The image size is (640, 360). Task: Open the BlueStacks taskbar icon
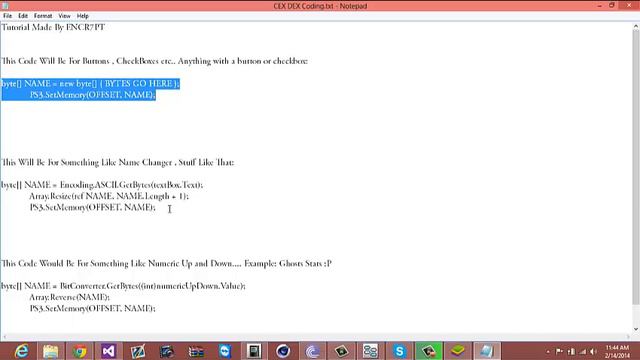[458, 351]
